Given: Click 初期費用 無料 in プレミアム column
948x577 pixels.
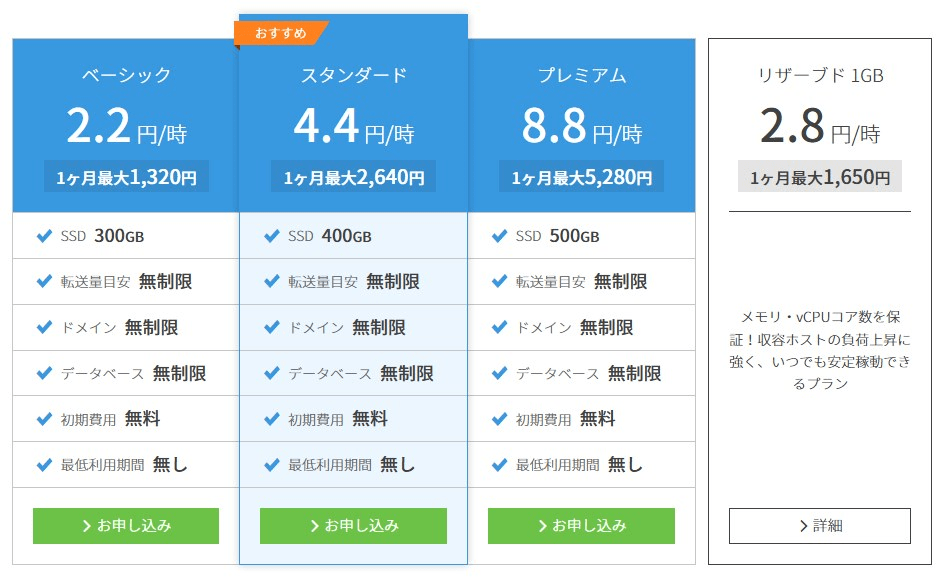Looking at the screenshot, I should [565, 419].
